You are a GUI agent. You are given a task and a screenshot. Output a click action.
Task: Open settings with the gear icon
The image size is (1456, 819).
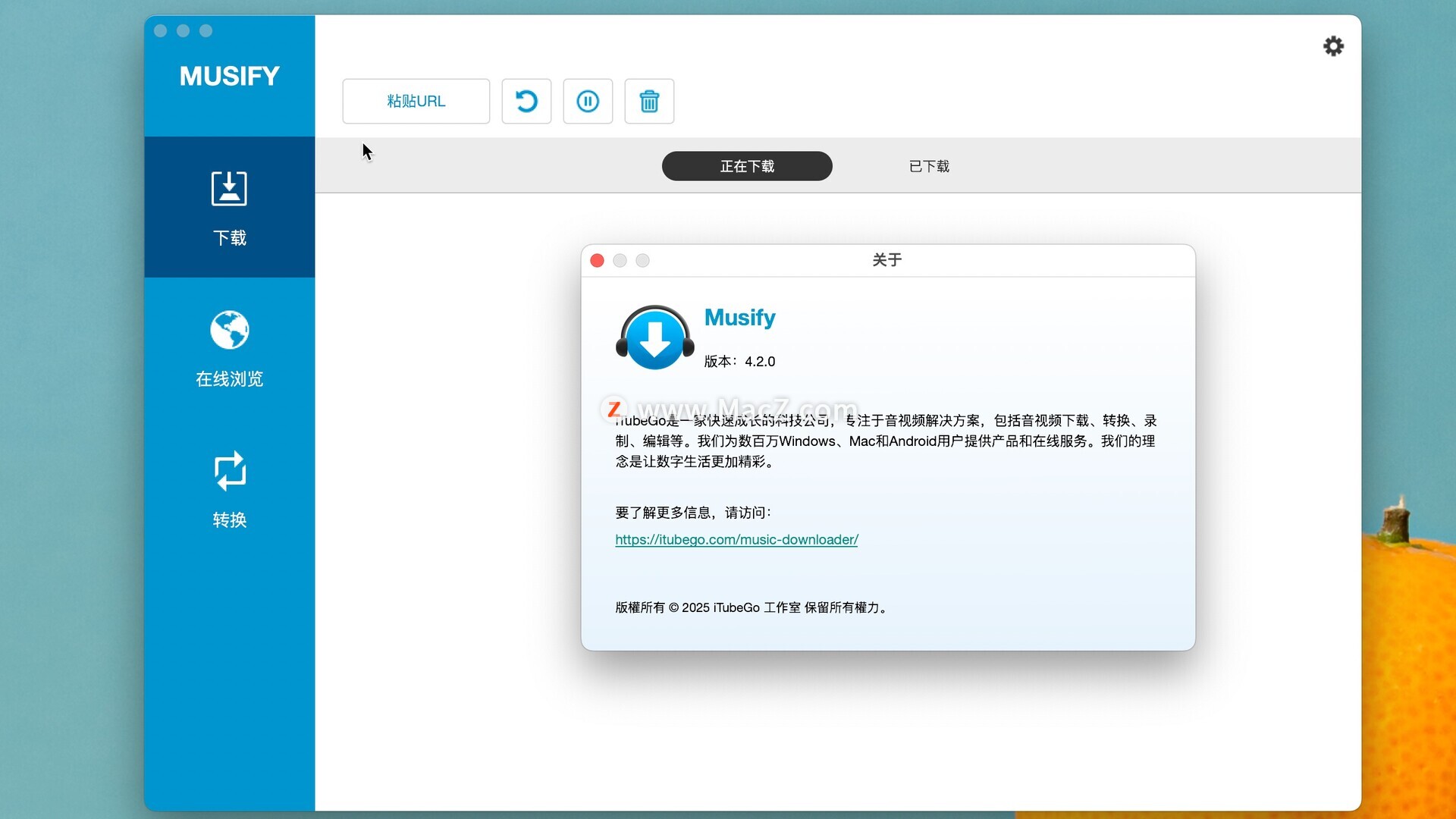(1333, 46)
